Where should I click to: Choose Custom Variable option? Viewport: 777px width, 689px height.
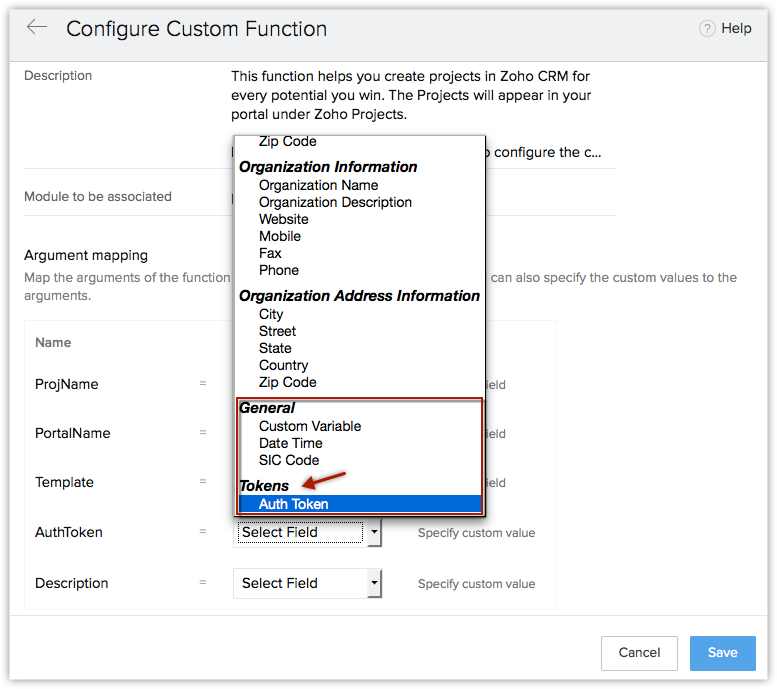coord(310,426)
